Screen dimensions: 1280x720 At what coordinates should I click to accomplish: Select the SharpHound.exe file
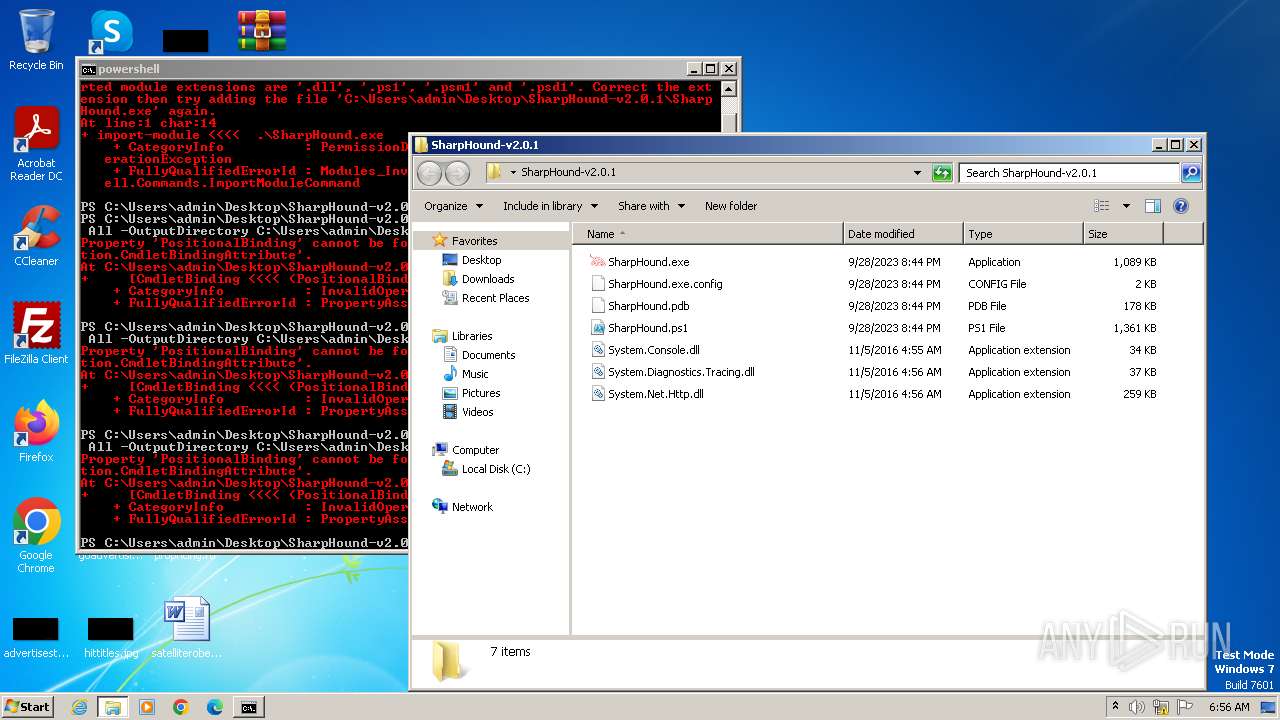[648, 262]
